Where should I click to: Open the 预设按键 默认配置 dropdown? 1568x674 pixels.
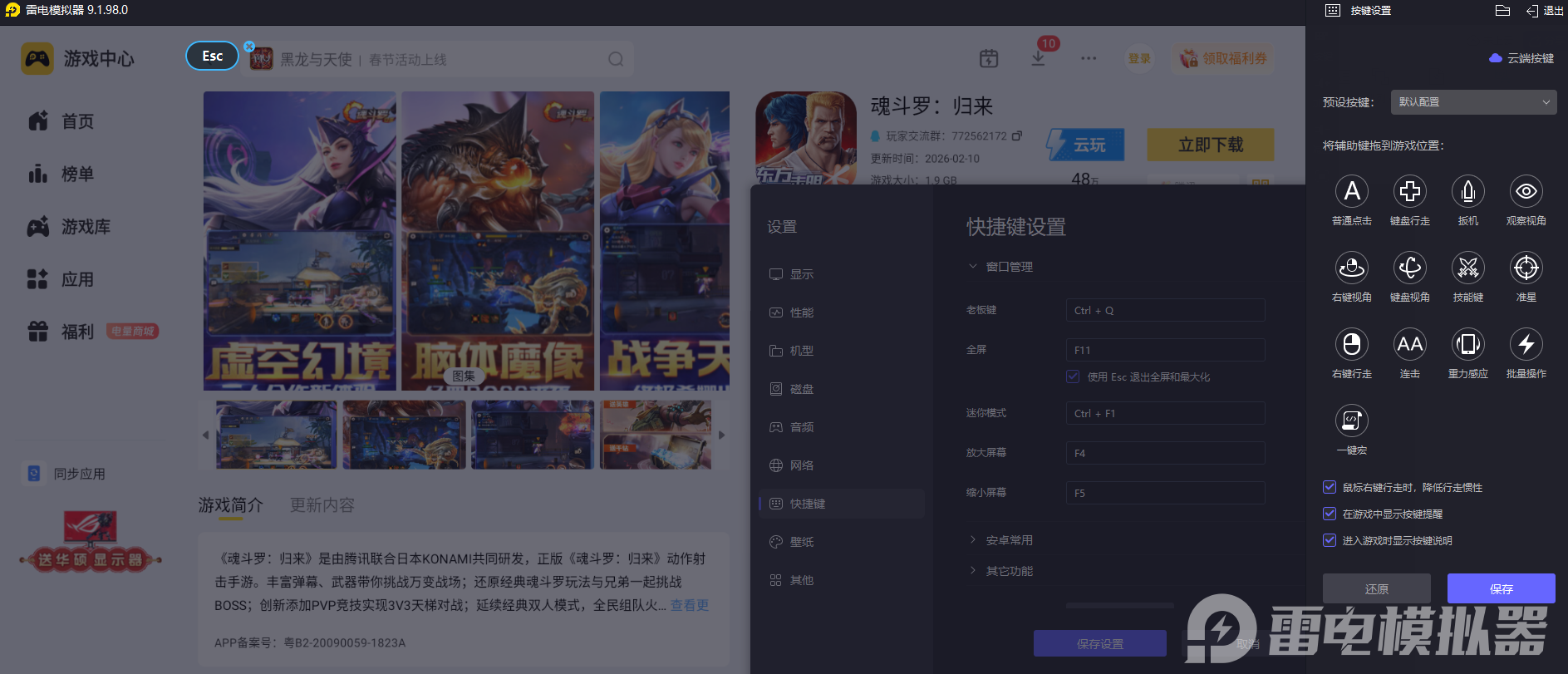click(1473, 102)
